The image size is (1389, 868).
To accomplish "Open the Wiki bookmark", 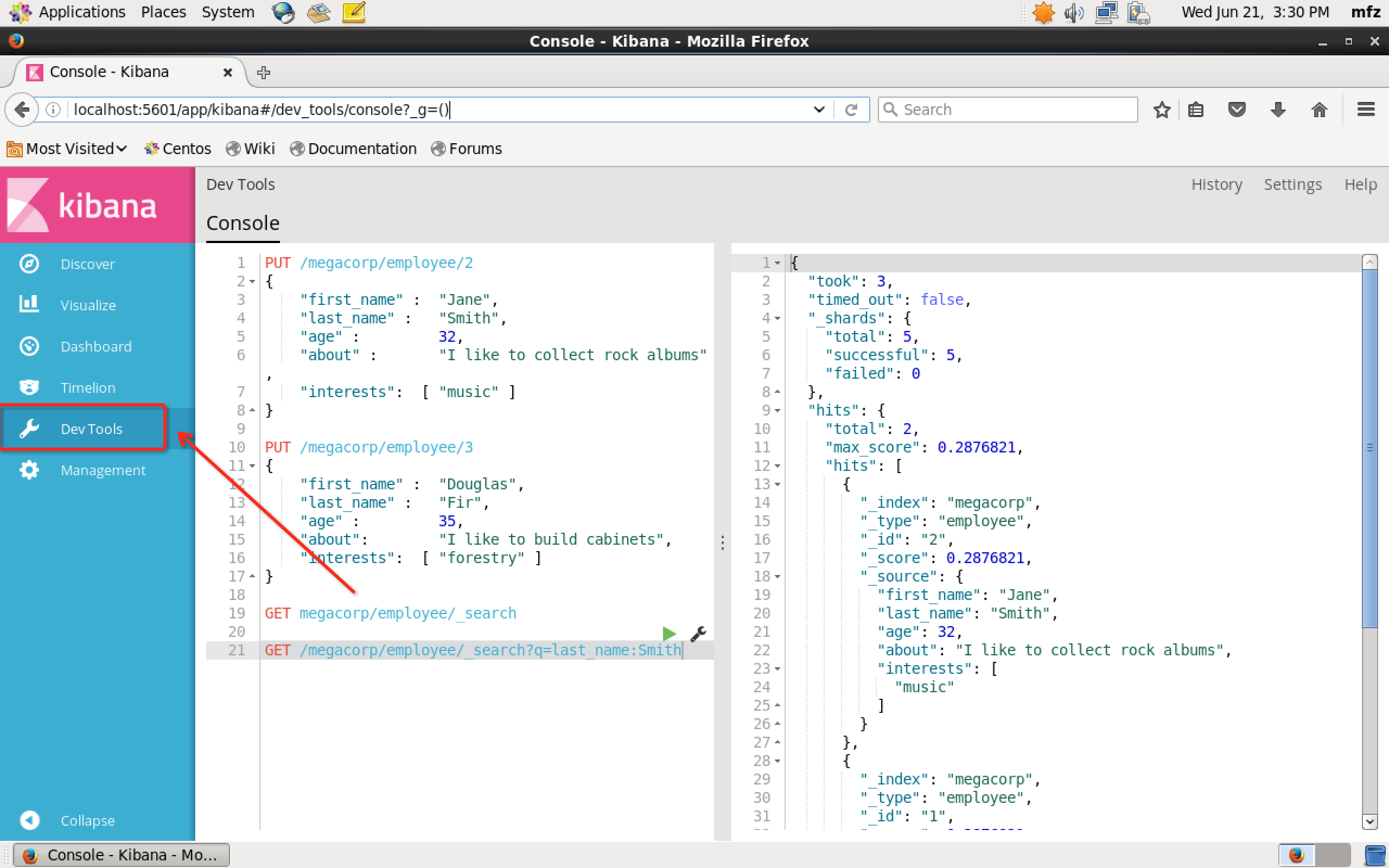I will point(250,149).
